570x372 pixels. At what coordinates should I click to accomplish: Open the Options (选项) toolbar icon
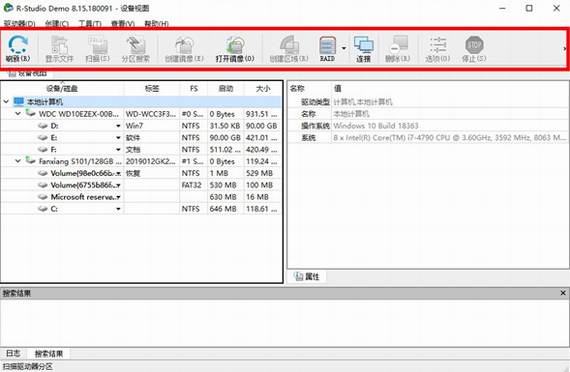[x=438, y=48]
